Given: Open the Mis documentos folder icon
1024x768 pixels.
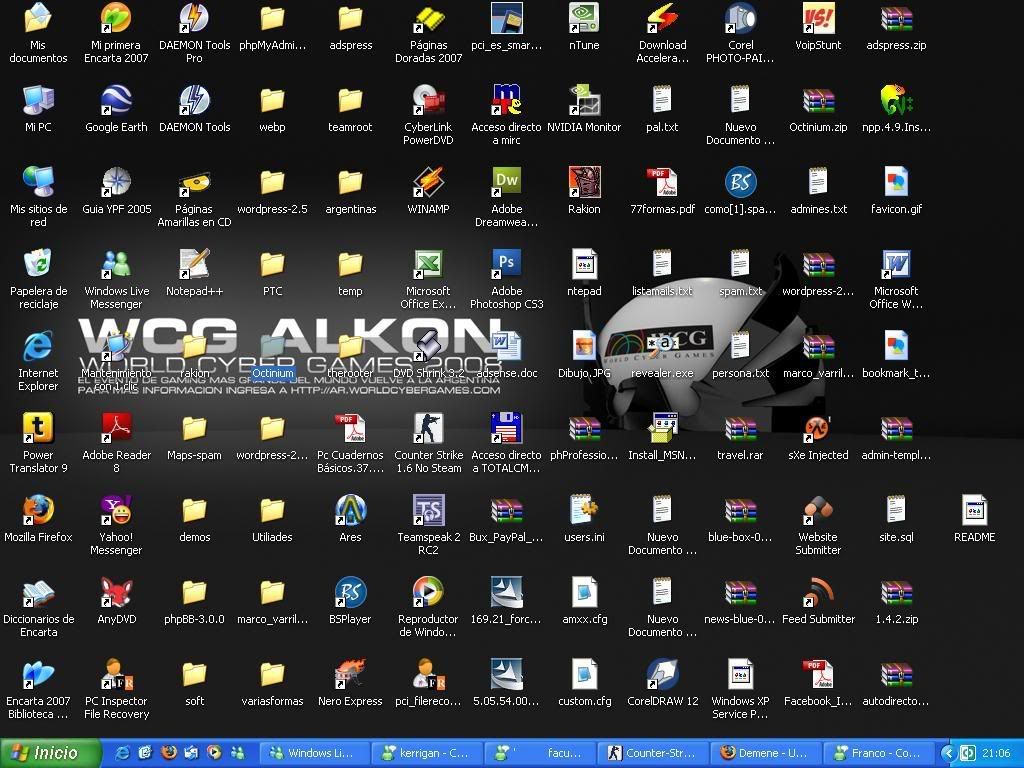Looking at the screenshot, I should pos(38,18).
